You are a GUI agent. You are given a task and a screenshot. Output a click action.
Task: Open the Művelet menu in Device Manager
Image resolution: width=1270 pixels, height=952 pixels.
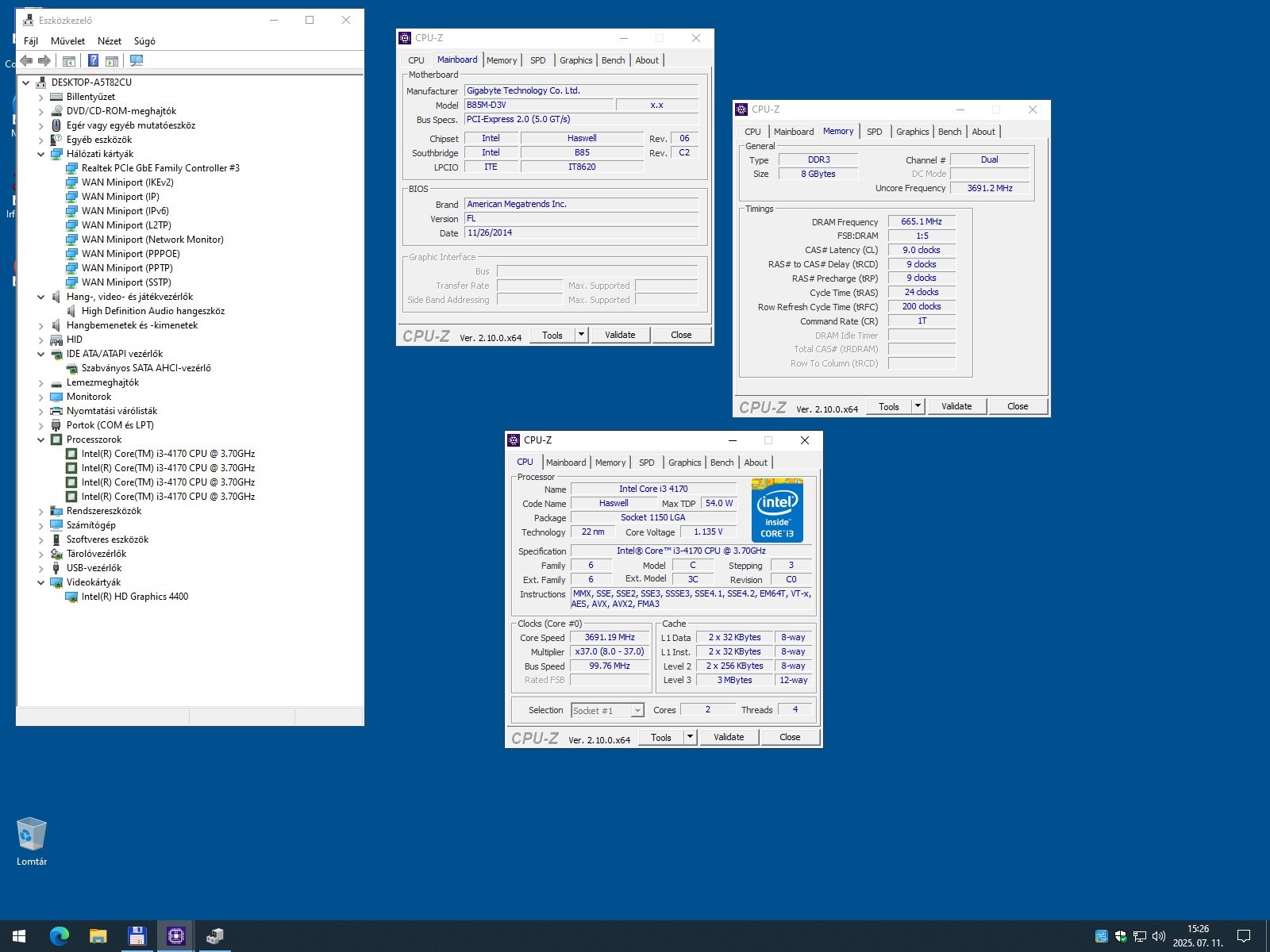coord(67,41)
